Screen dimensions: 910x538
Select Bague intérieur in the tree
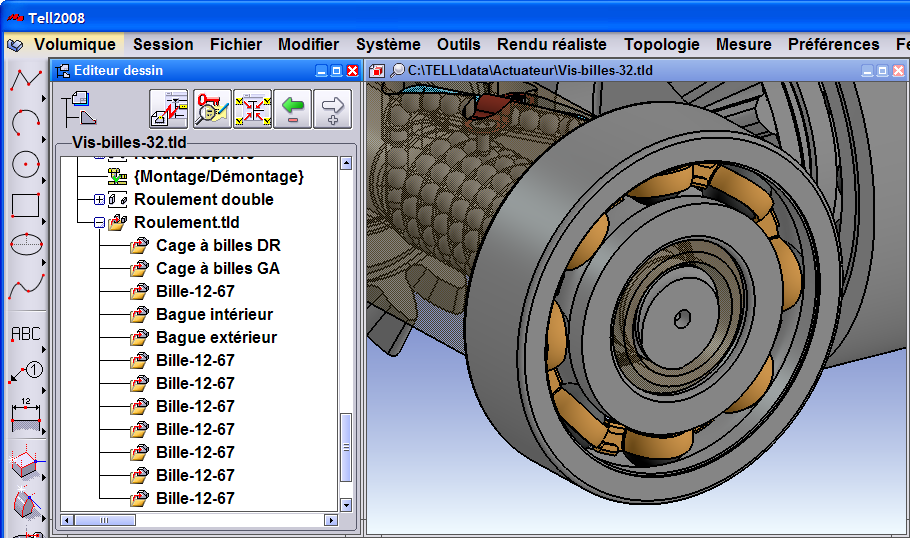214,315
